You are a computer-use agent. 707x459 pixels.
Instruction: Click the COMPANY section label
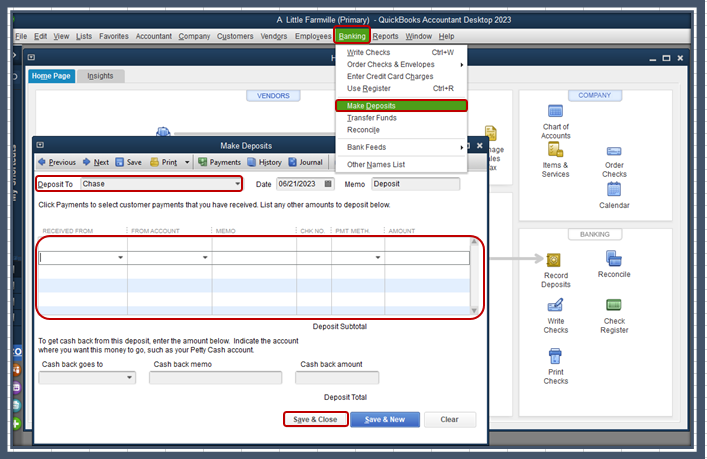click(x=594, y=95)
